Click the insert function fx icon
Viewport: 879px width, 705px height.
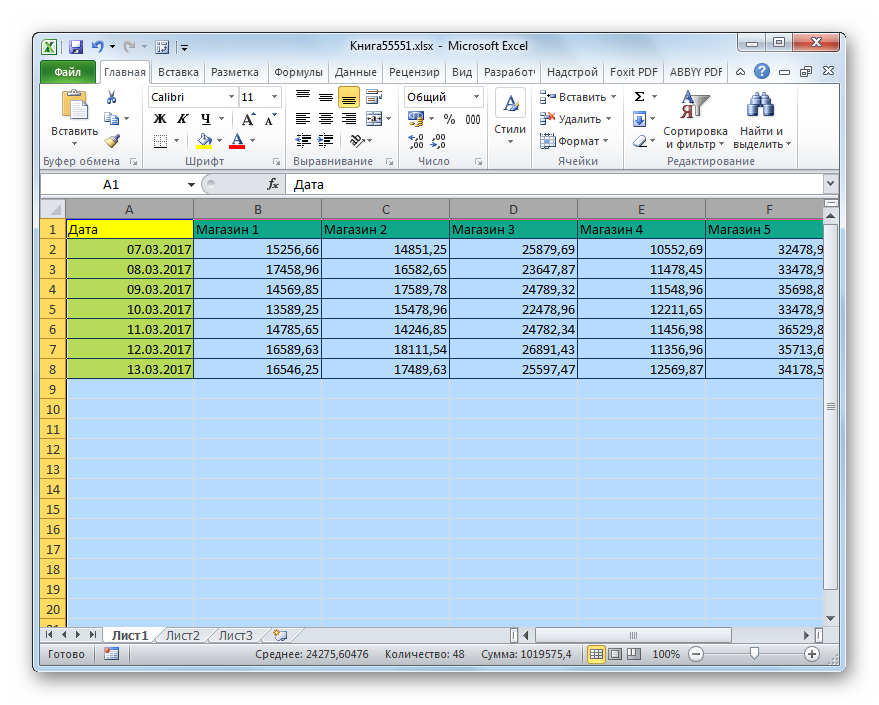click(273, 185)
